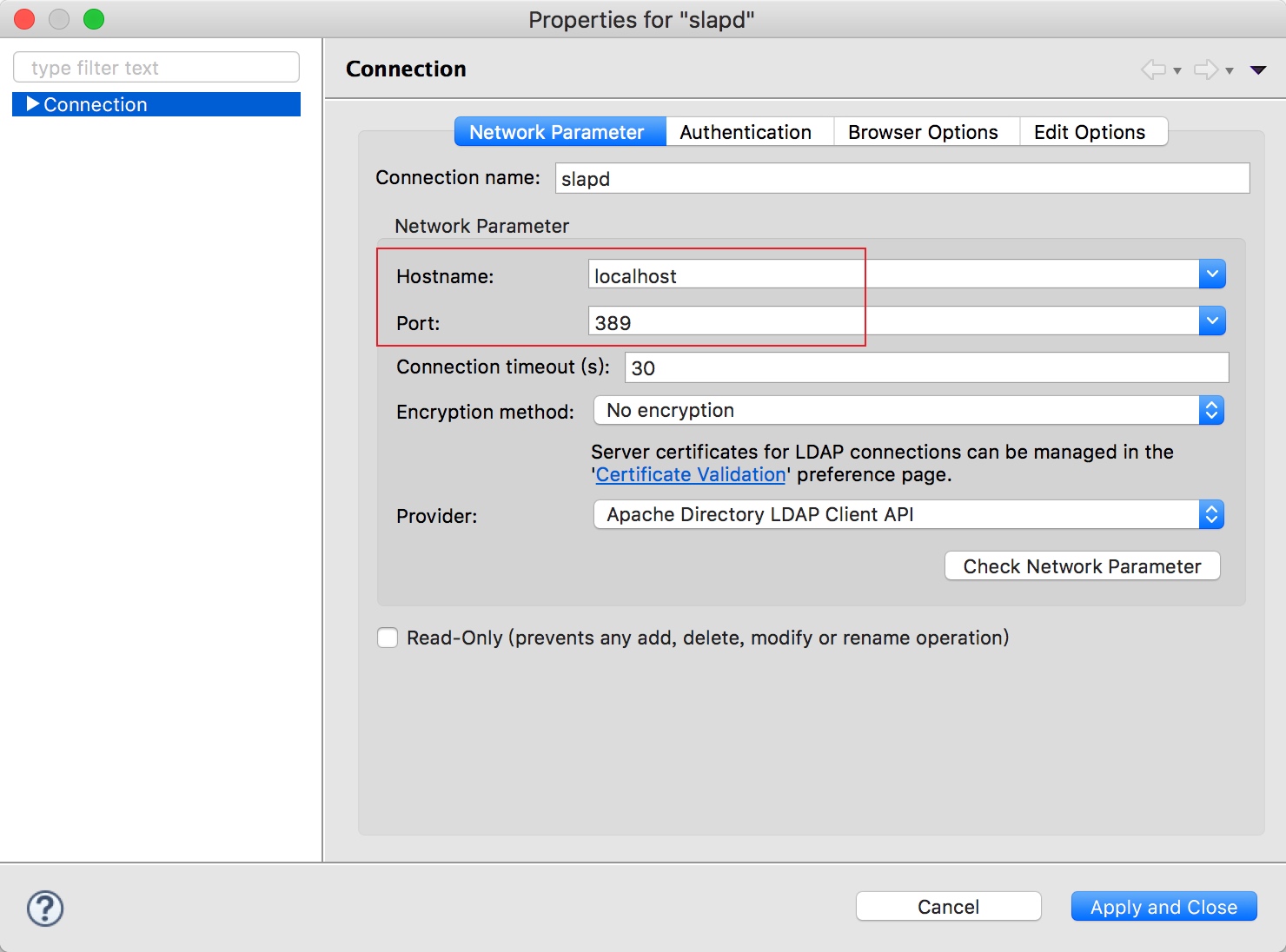Open the forward history dropdown arrow
The width and height of the screenshot is (1286, 952).
coord(1230,71)
